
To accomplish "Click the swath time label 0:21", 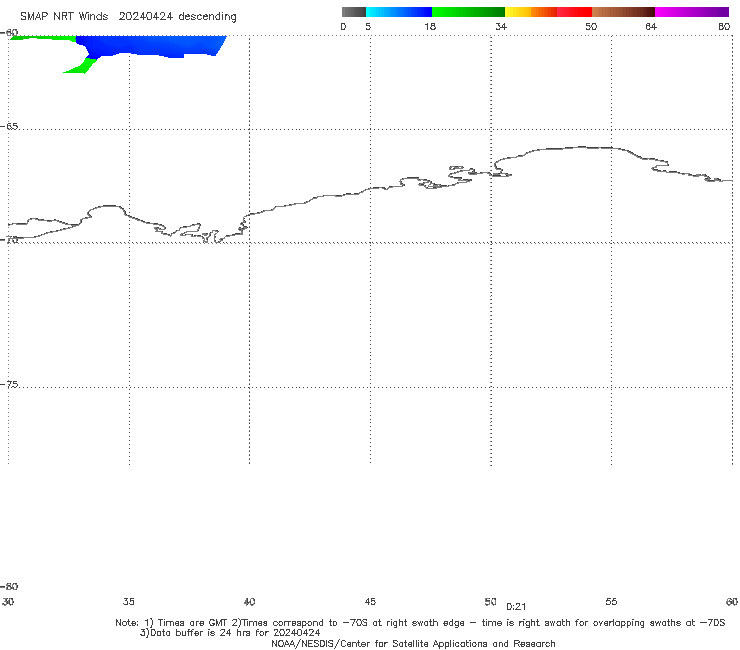I will (x=516, y=607).
